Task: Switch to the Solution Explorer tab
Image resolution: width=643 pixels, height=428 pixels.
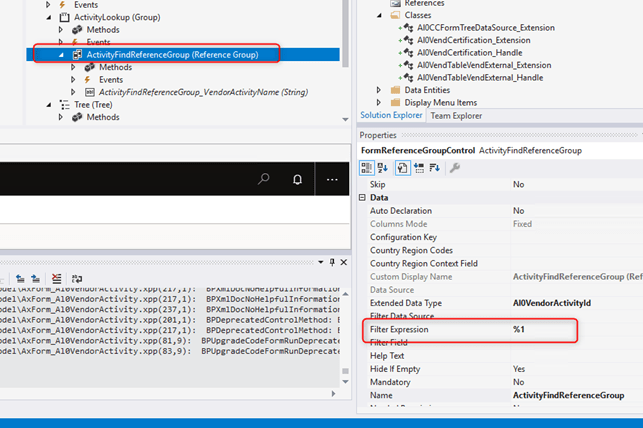Action: point(392,116)
